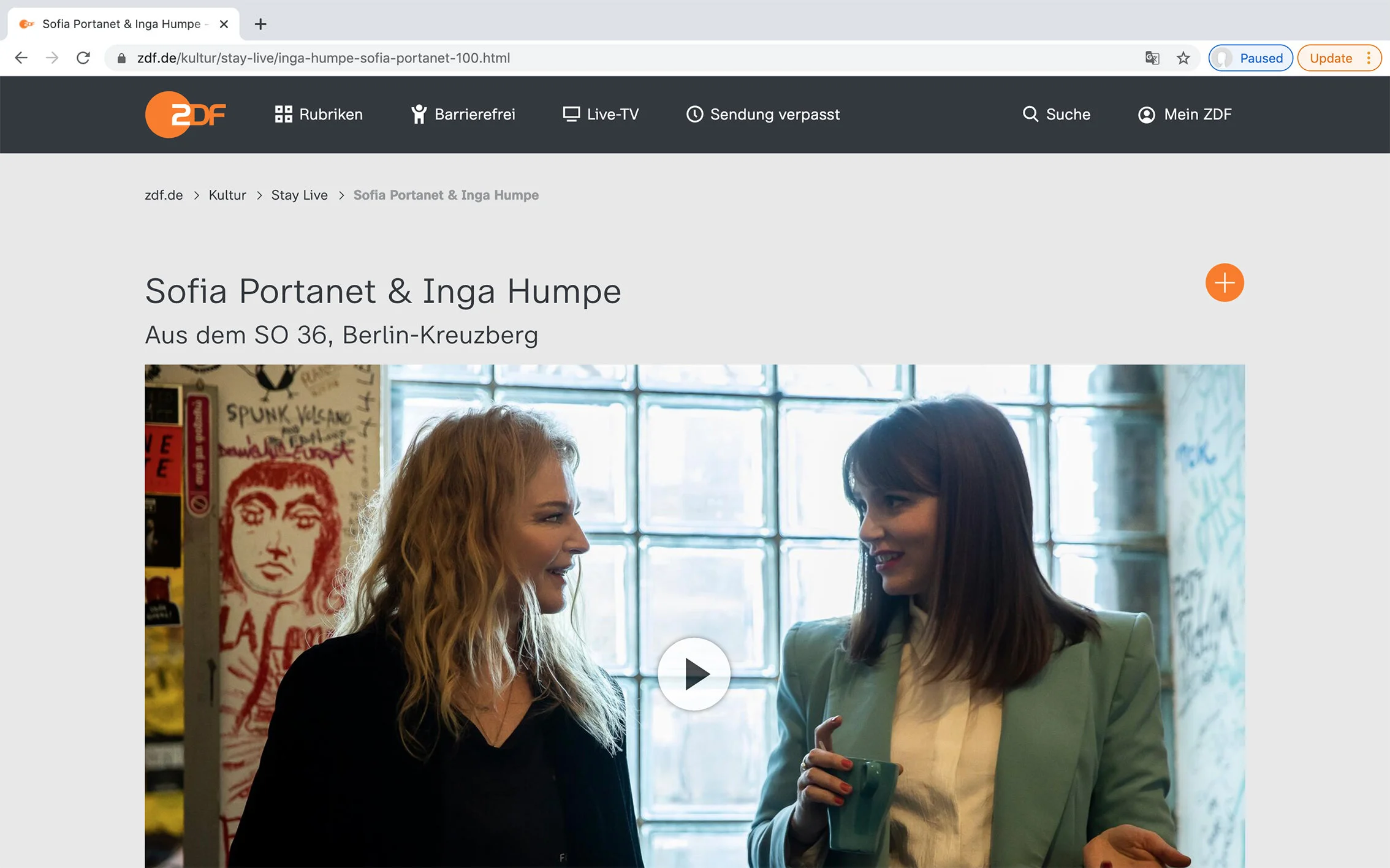Open the Barrierefrei accessibility options
The height and width of the screenshot is (868, 1390).
point(463,115)
